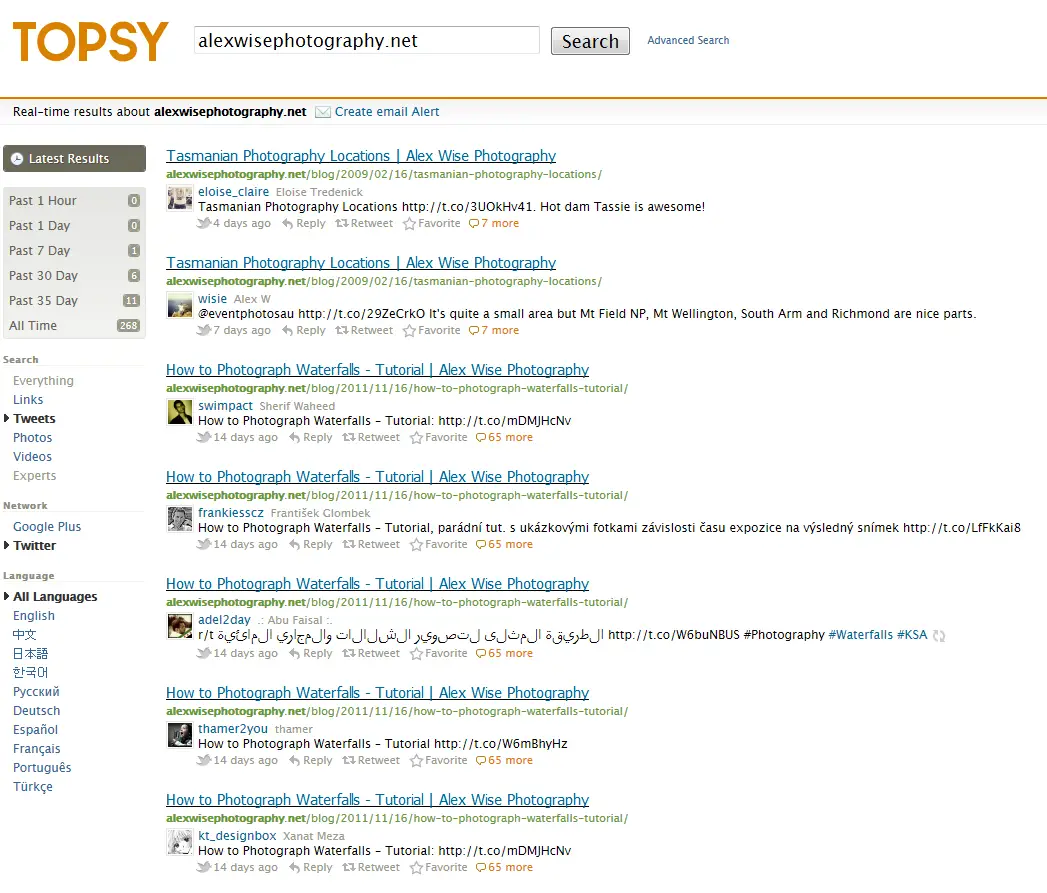Click the favorite star on wisie's tweet
Viewport: 1047px width, 893px height.
click(409, 331)
